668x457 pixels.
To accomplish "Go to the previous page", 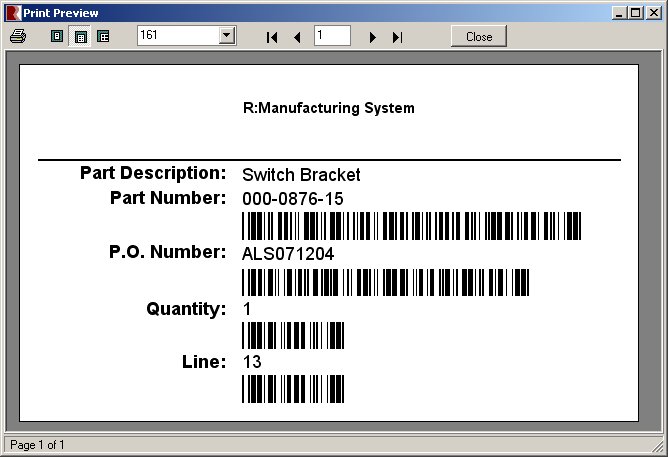I will click(x=297, y=37).
